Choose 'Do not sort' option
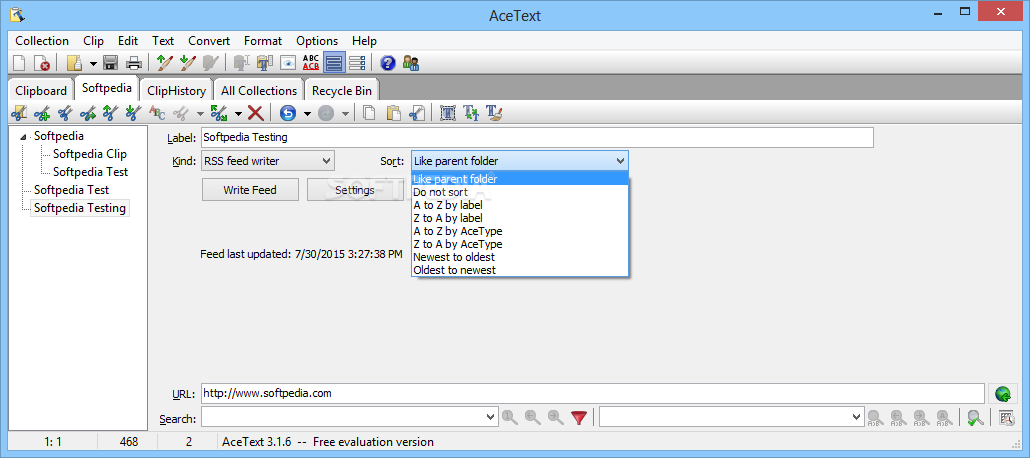The height and width of the screenshot is (458, 1030). pos(520,192)
